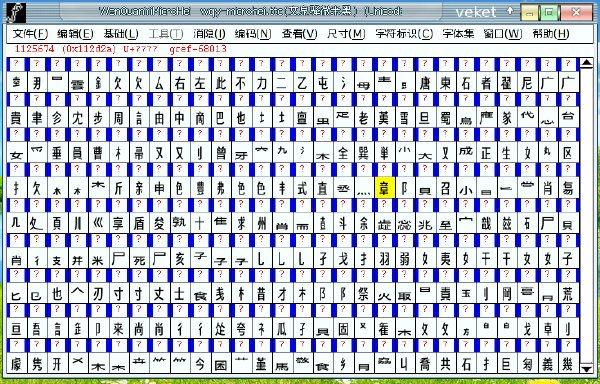Open the 查看(V) menu

pos(300,34)
